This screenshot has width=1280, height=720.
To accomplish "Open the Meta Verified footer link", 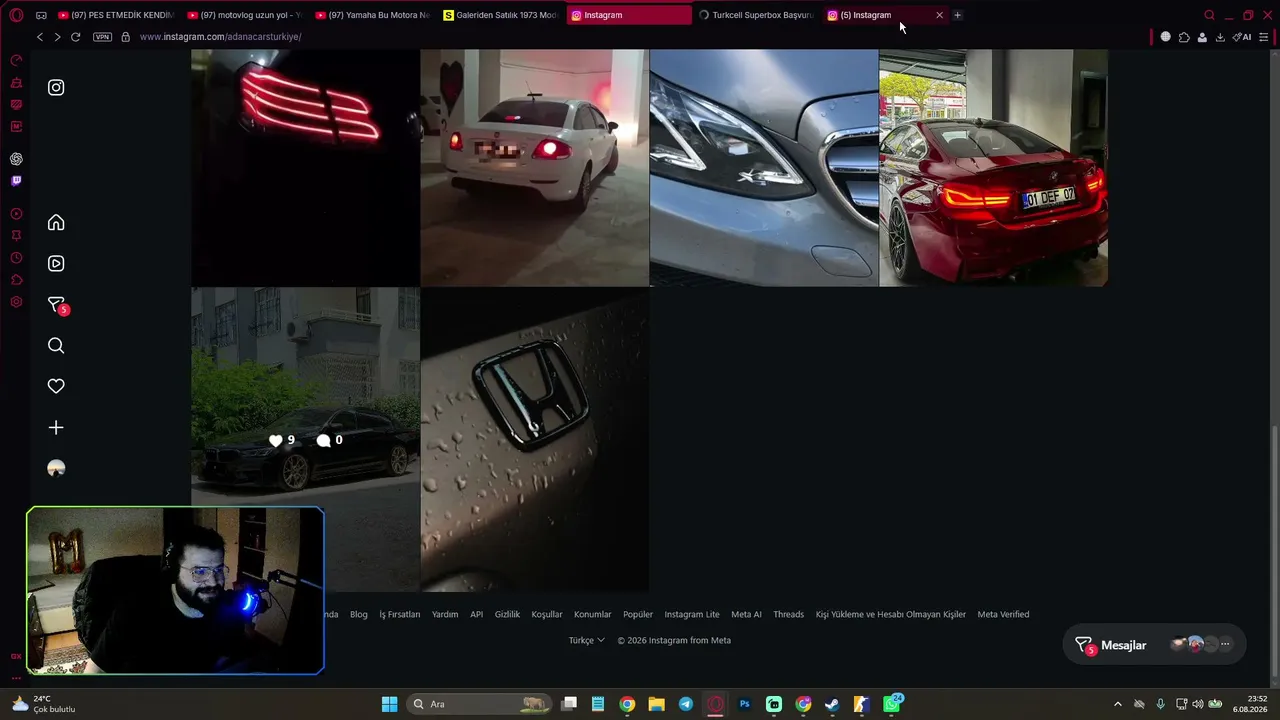I will (x=1003, y=614).
